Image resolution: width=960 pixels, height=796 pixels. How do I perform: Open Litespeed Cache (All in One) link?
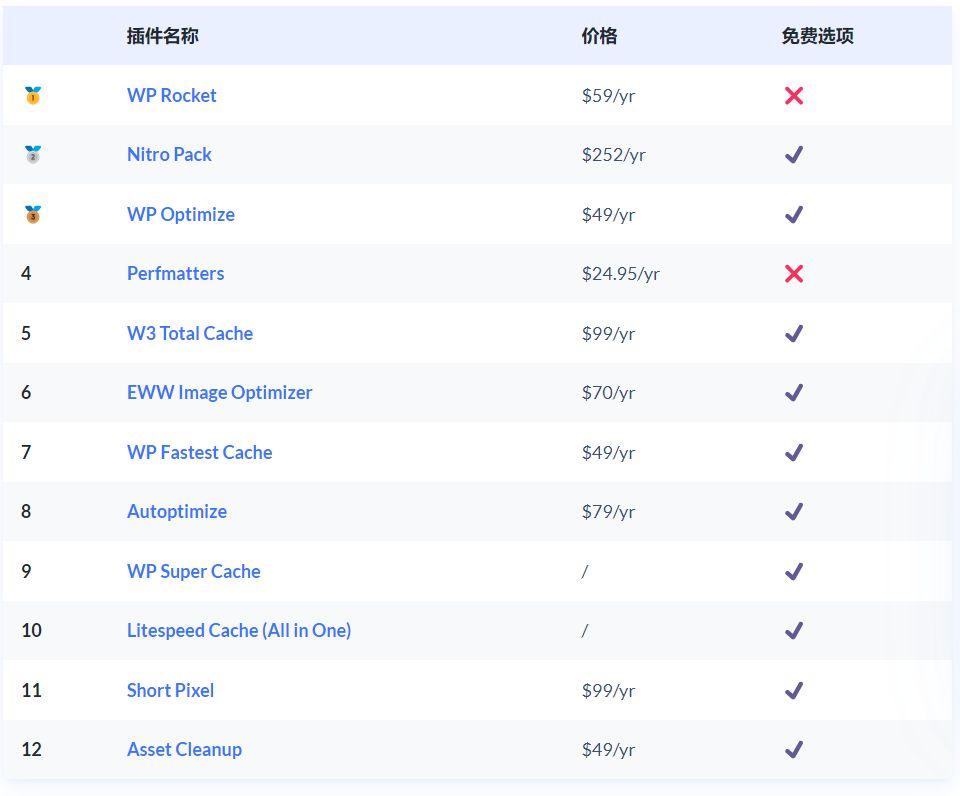coord(239,630)
